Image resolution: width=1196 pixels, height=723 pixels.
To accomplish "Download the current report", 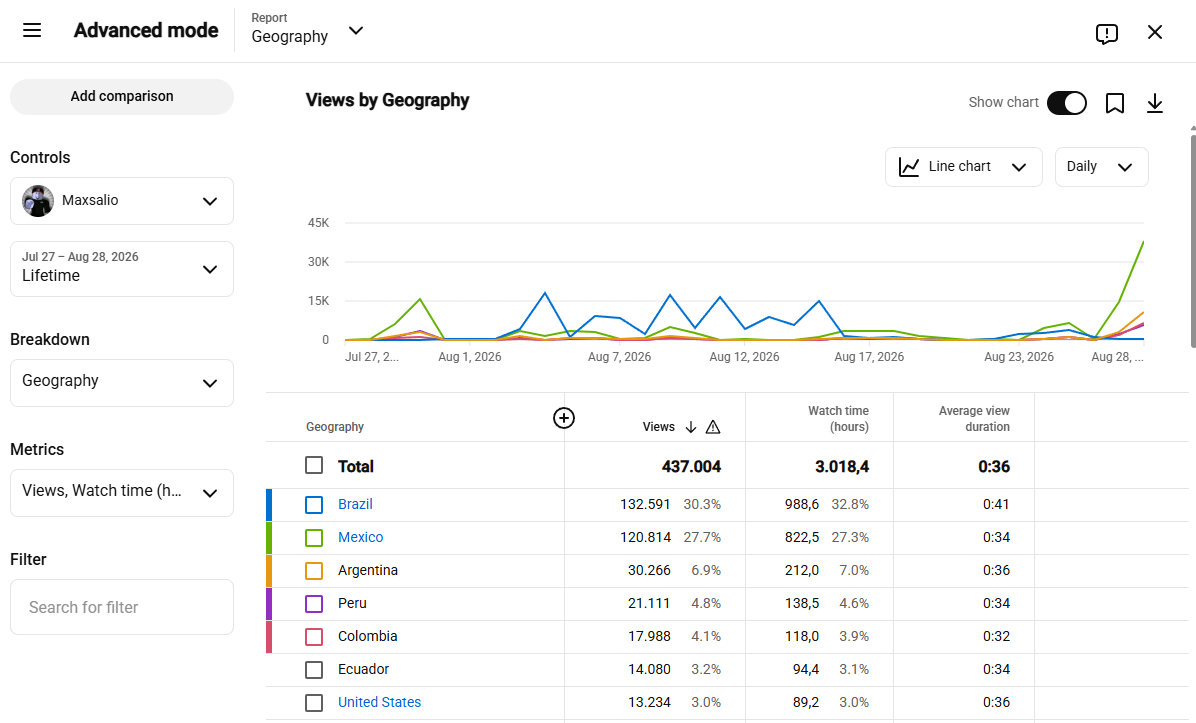I will pos(1155,103).
